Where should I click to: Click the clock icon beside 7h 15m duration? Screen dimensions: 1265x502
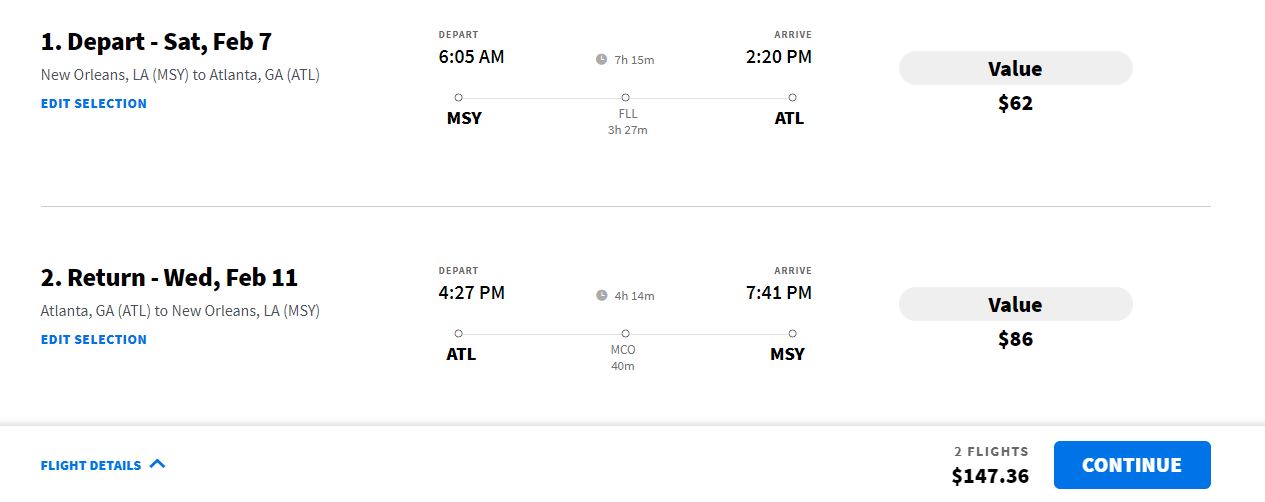click(x=601, y=59)
